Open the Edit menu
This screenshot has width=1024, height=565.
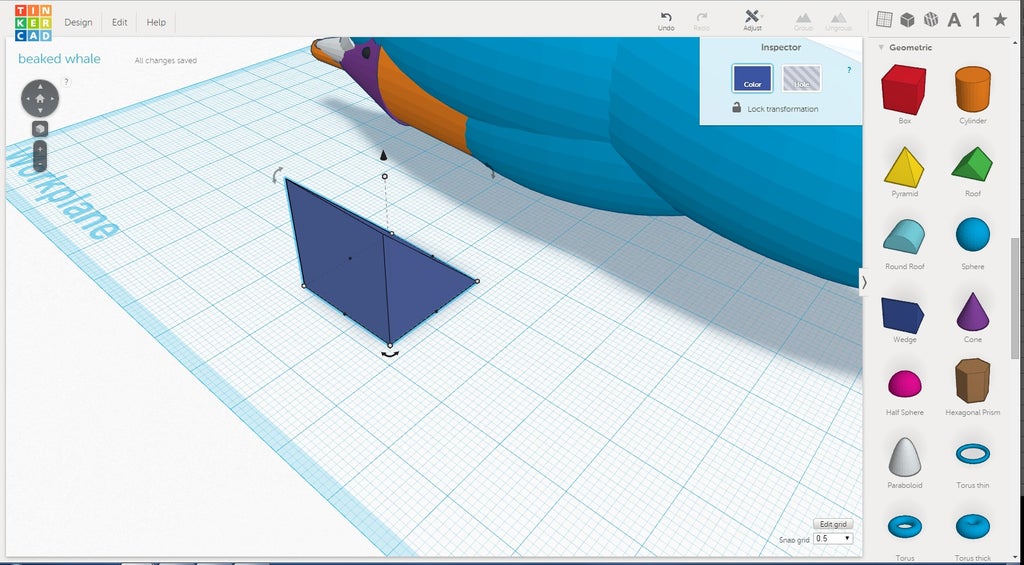pyautogui.click(x=120, y=22)
